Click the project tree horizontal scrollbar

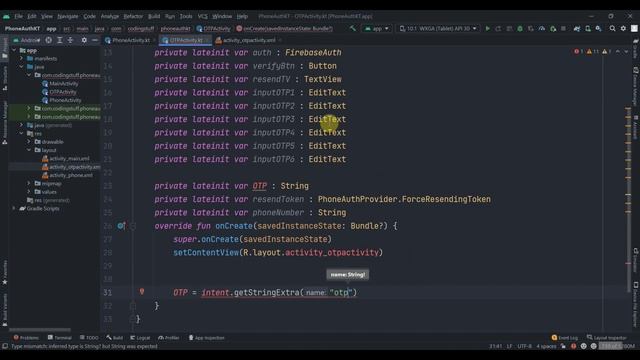click(40, 329)
